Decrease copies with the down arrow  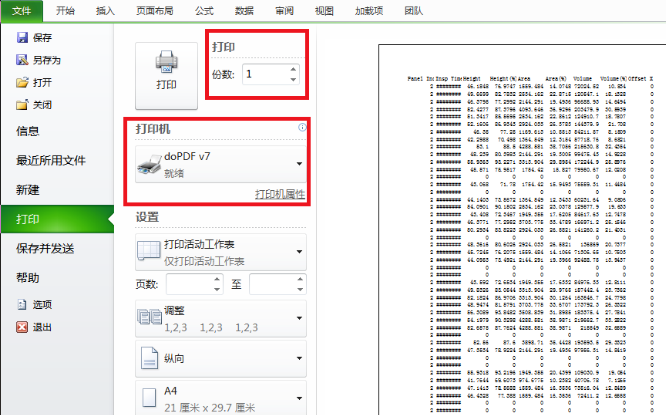(x=293, y=79)
